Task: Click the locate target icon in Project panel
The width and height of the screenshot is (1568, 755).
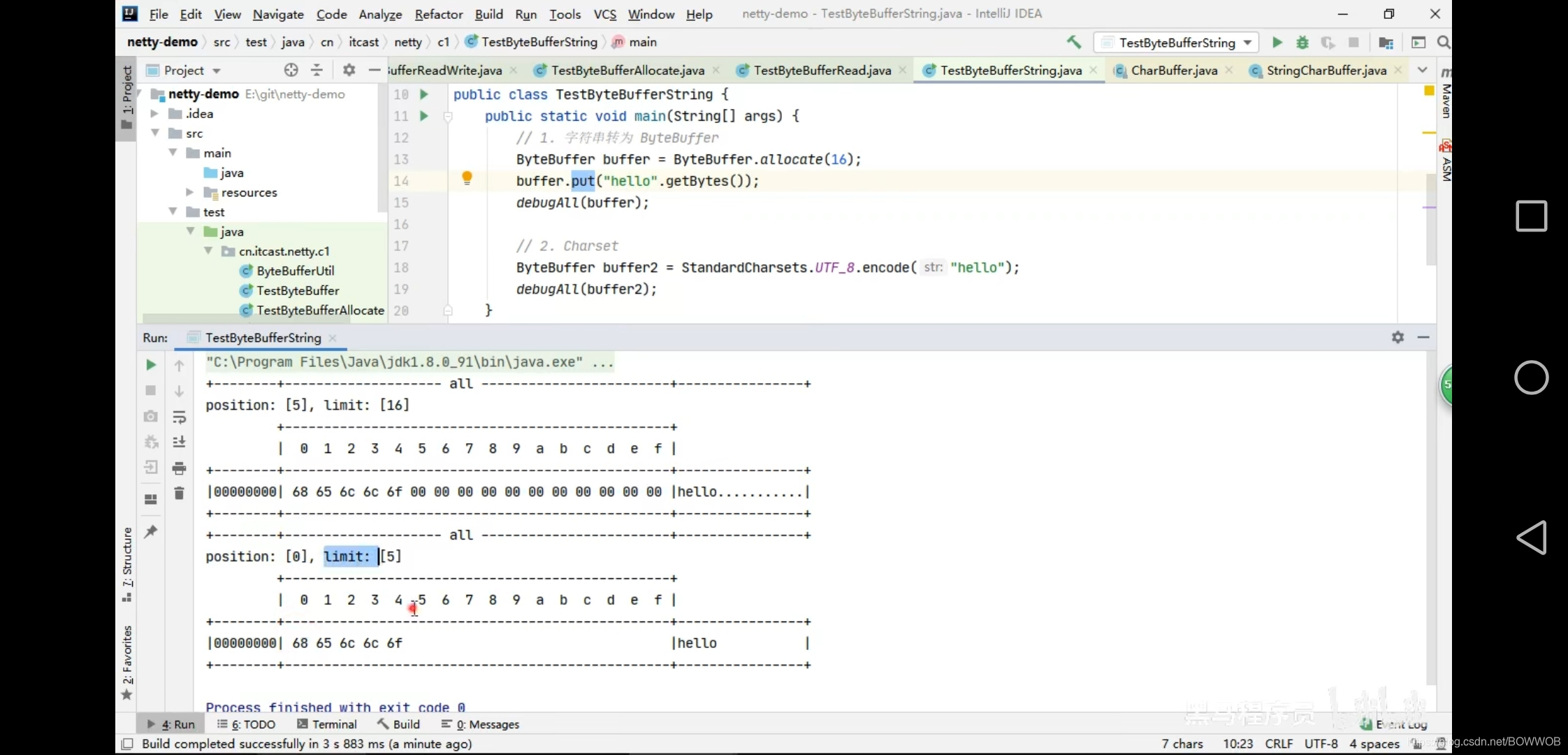Action: tap(291, 70)
